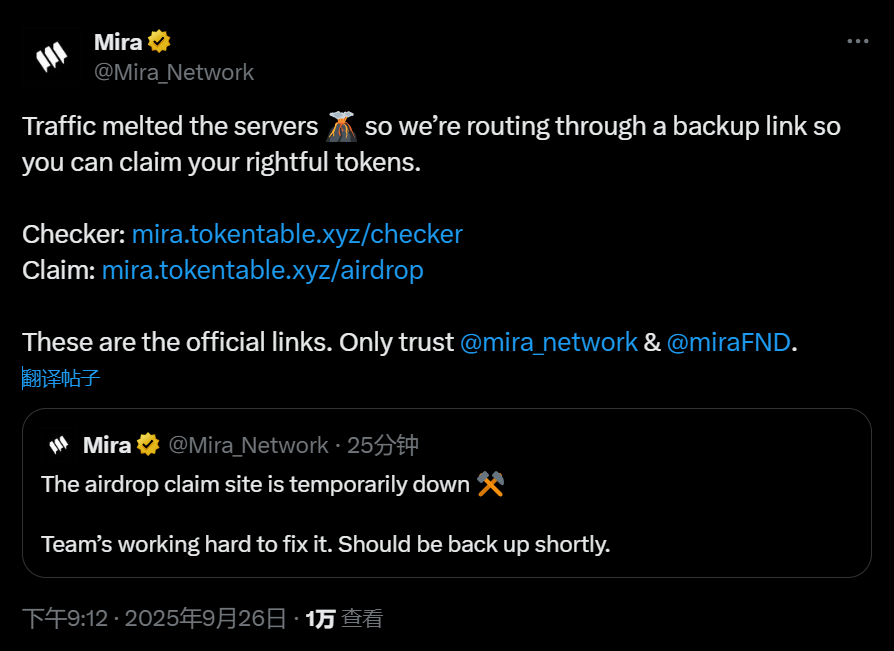Click verified badge in the quoted post
The height and width of the screenshot is (651, 894).
pyautogui.click(x=148, y=445)
